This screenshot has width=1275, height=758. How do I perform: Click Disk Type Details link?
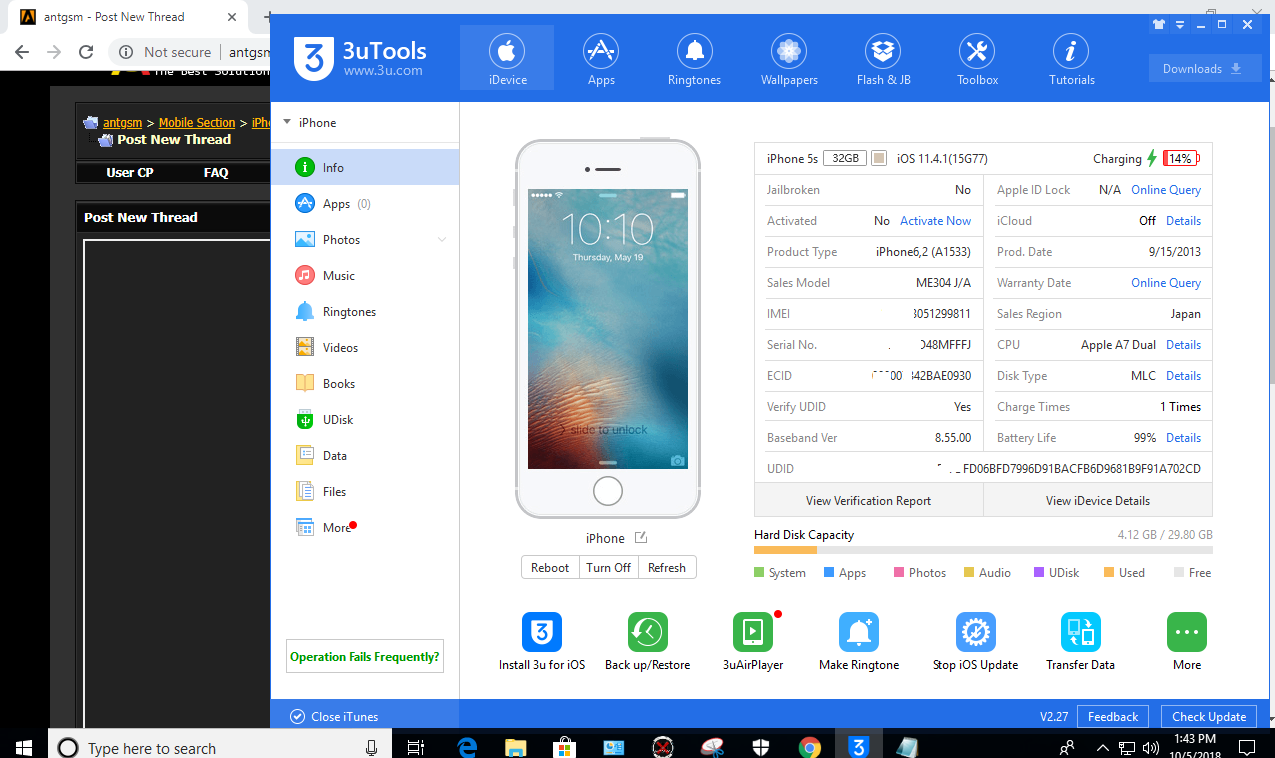tap(1183, 376)
